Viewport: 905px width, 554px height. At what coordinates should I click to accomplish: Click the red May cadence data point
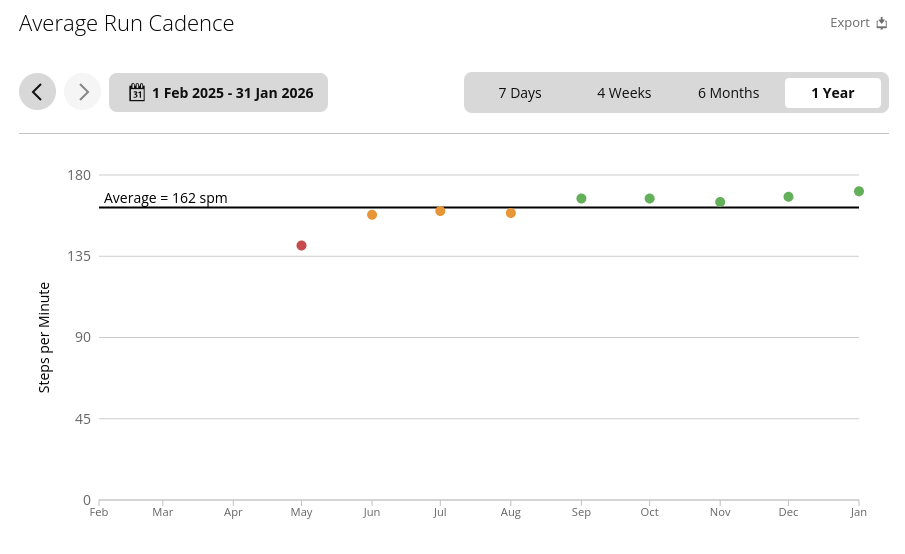pyautogui.click(x=301, y=246)
